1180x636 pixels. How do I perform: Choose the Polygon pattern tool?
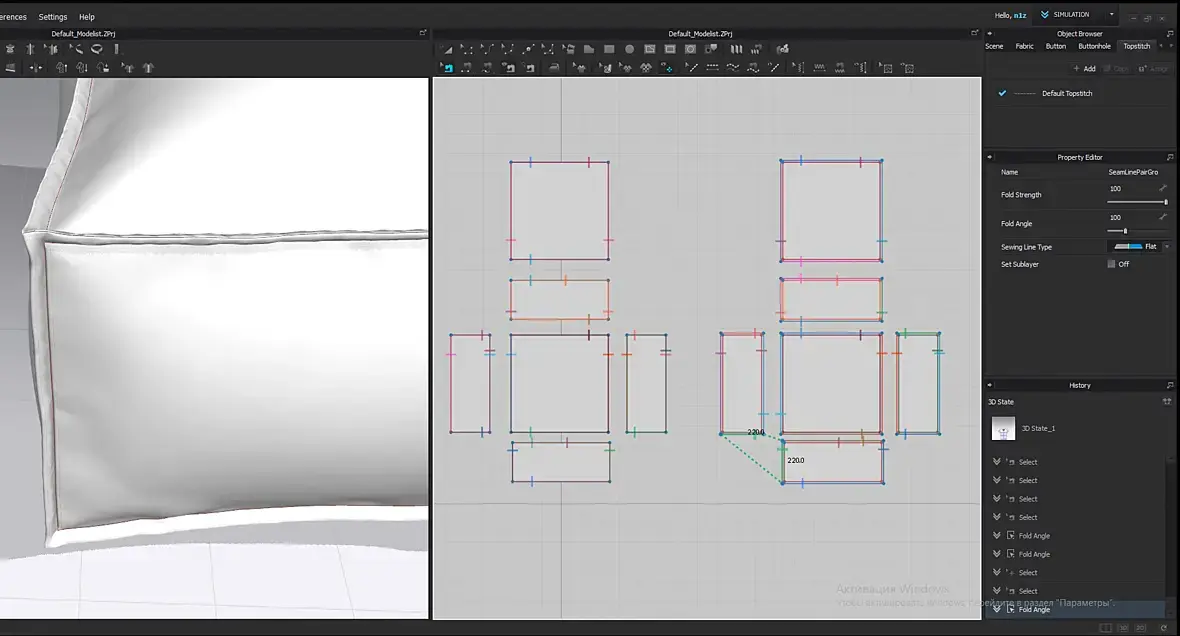tap(588, 49)
